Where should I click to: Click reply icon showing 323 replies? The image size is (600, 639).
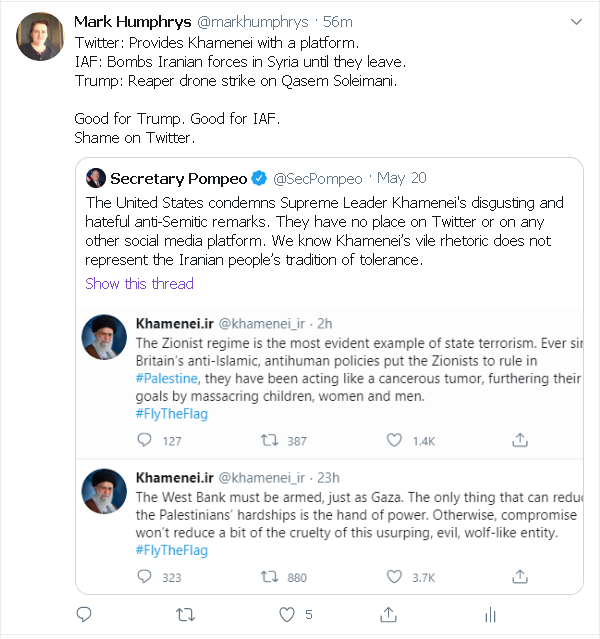point(144,577)
